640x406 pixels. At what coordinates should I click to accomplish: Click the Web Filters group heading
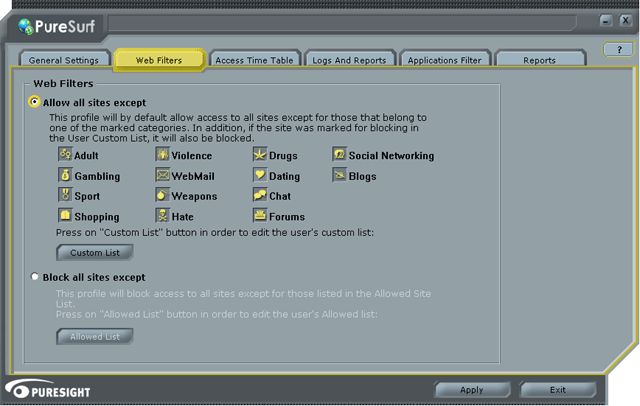click(x=63, y=83)
